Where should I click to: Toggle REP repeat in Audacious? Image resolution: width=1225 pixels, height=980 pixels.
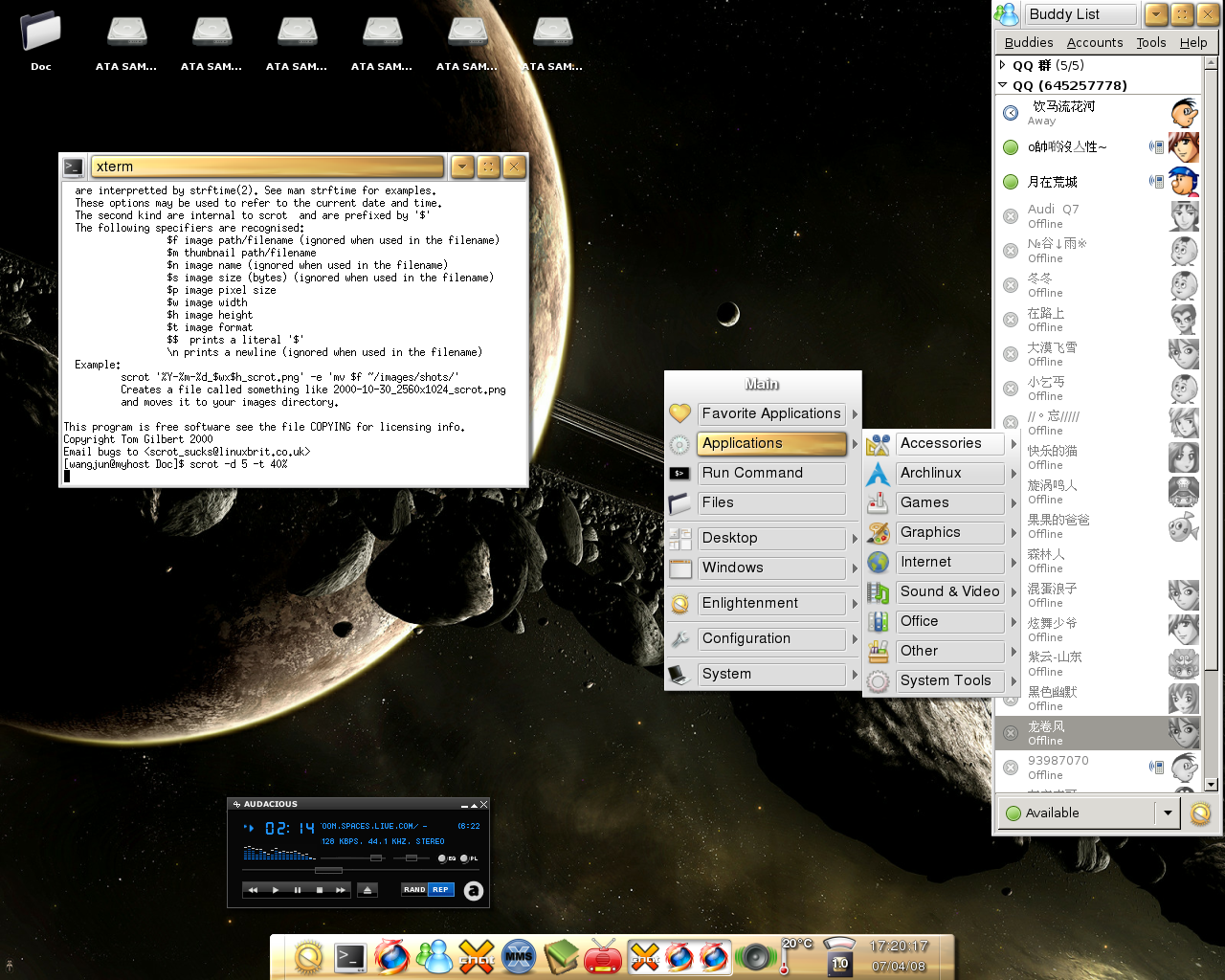(x=440, y=890)
